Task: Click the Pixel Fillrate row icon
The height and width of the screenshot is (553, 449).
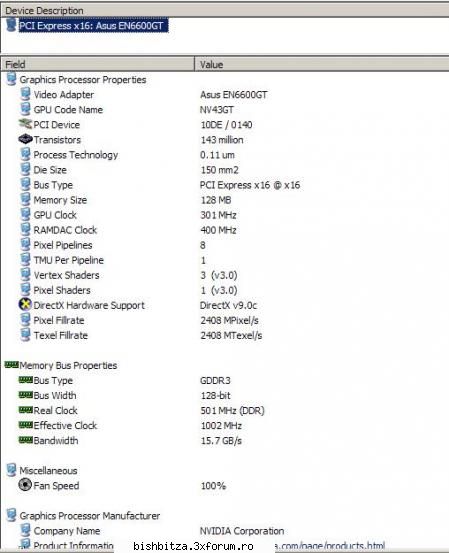Action: click(x=25, y=320)
